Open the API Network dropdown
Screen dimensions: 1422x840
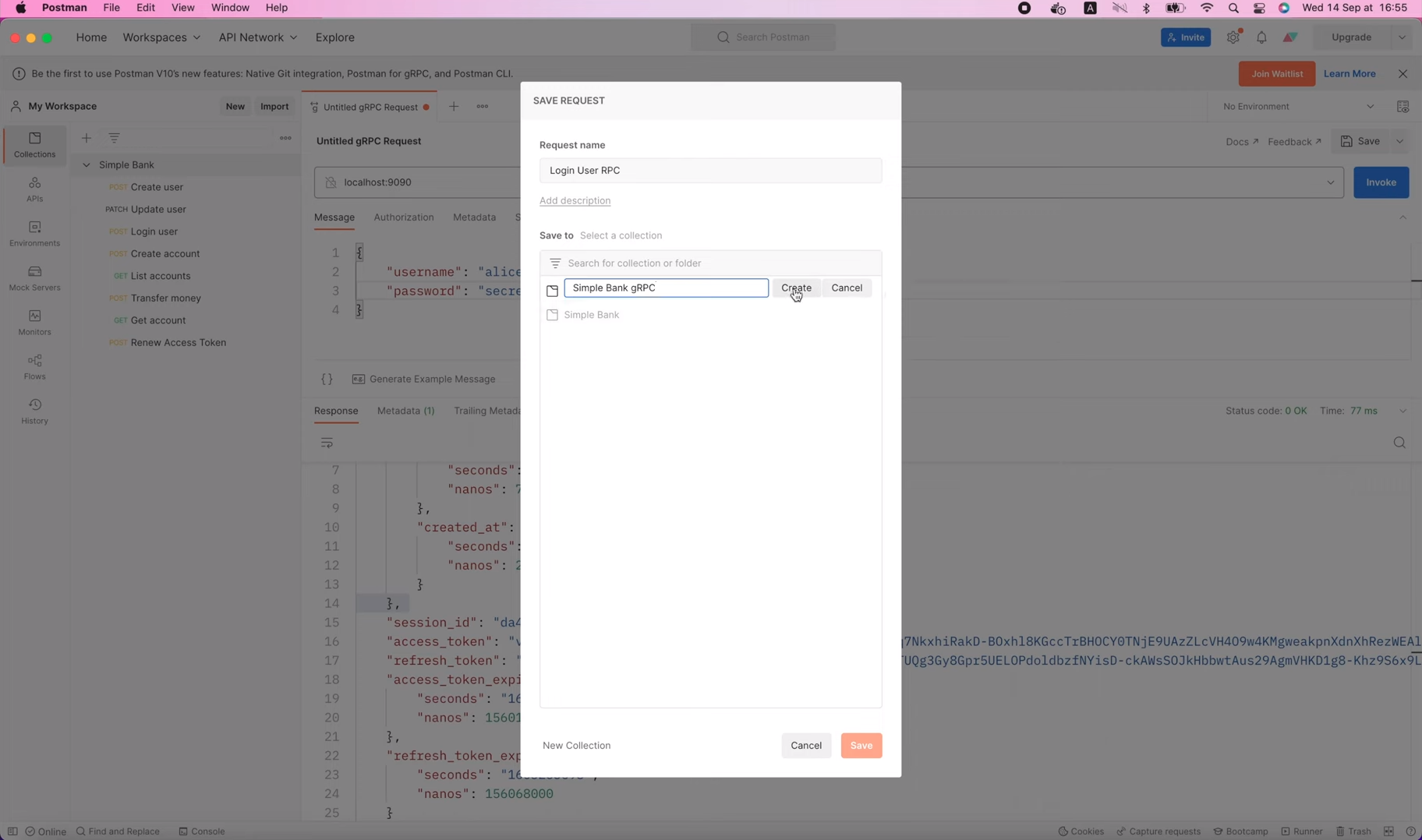tap(258, 37)
